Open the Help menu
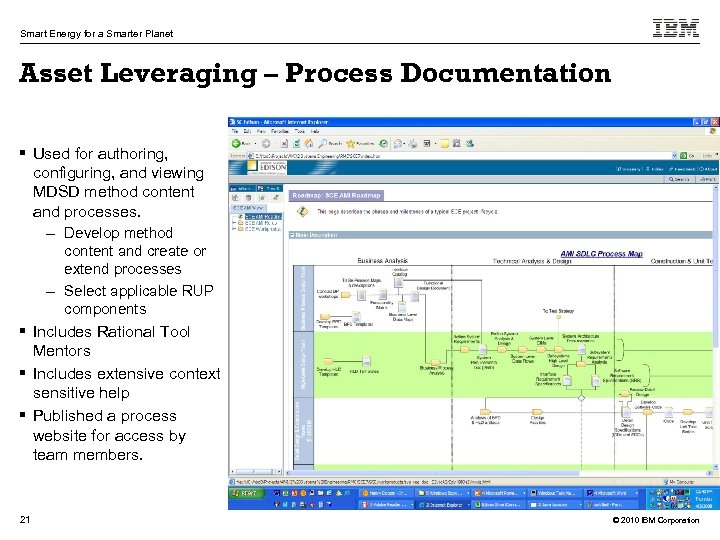 click(x=315, y=131)
